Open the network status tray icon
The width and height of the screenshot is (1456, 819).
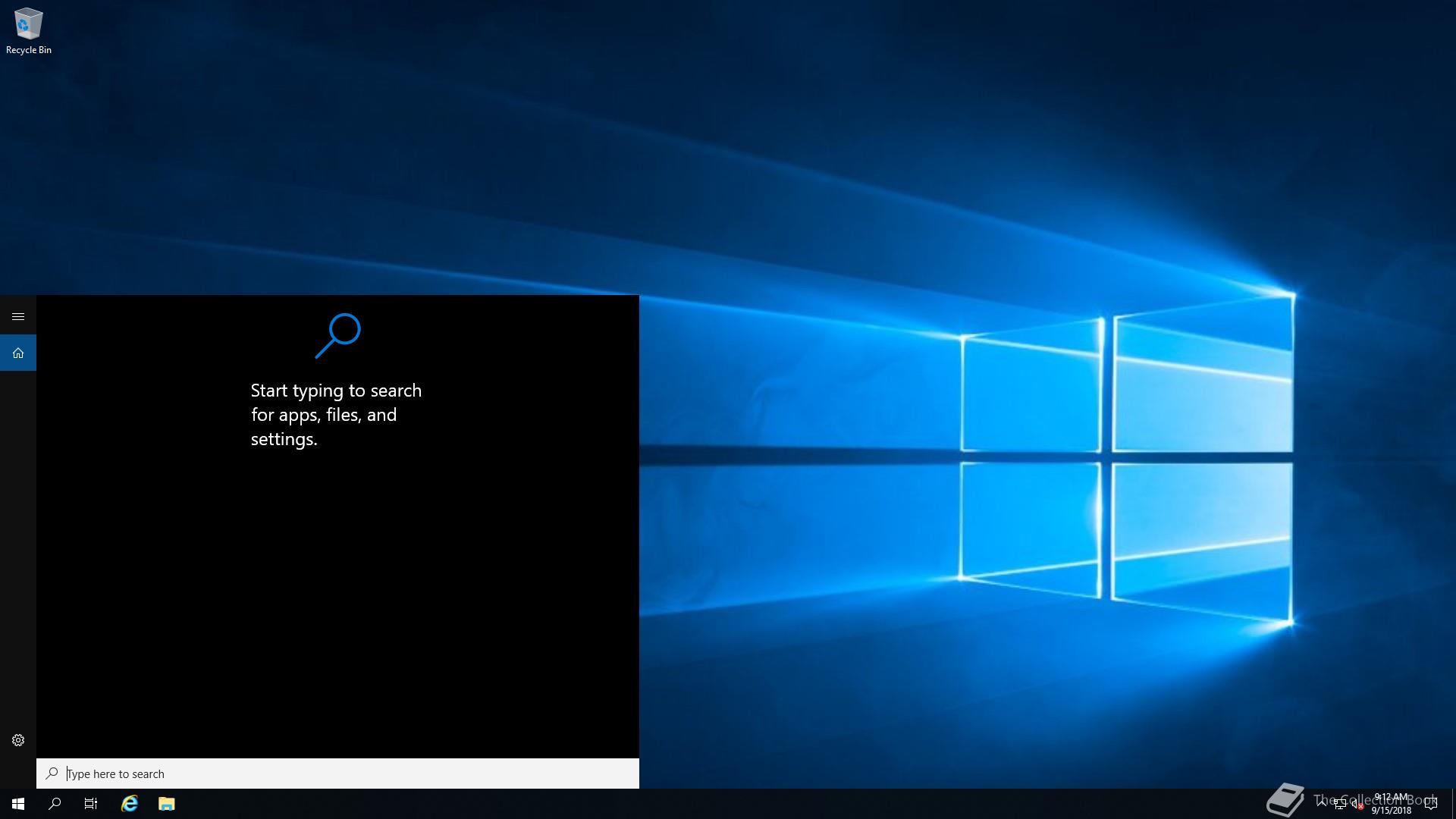[1340, 804]
